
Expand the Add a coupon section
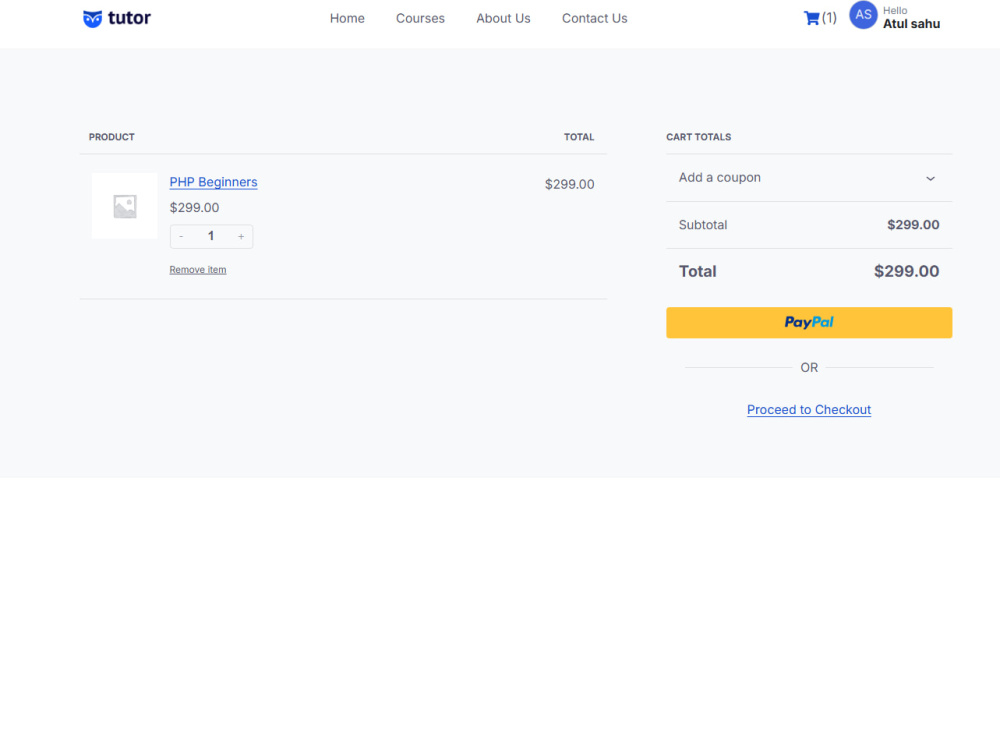(809, 178)
